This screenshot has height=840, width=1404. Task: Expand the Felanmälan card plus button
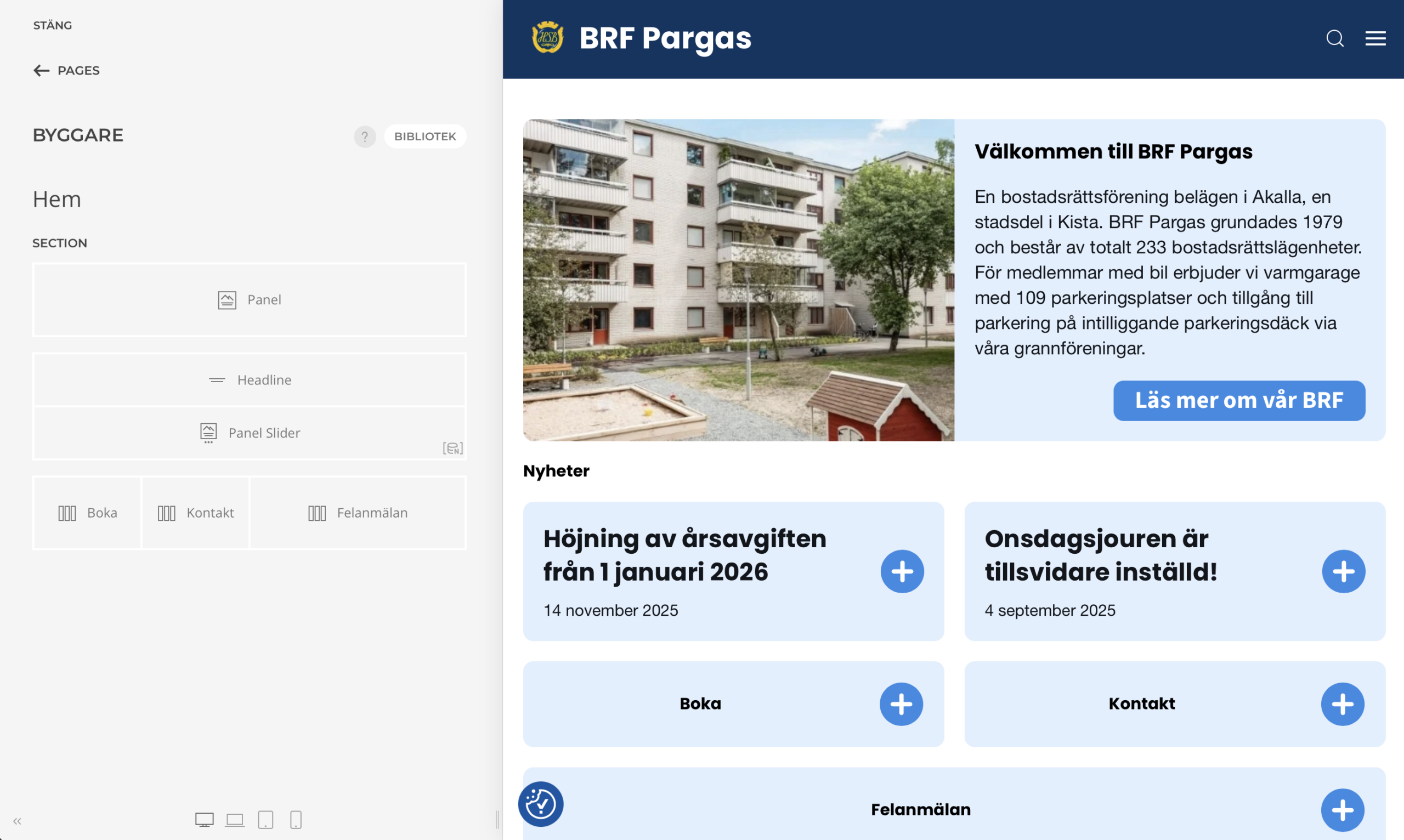click(1342, 810)
